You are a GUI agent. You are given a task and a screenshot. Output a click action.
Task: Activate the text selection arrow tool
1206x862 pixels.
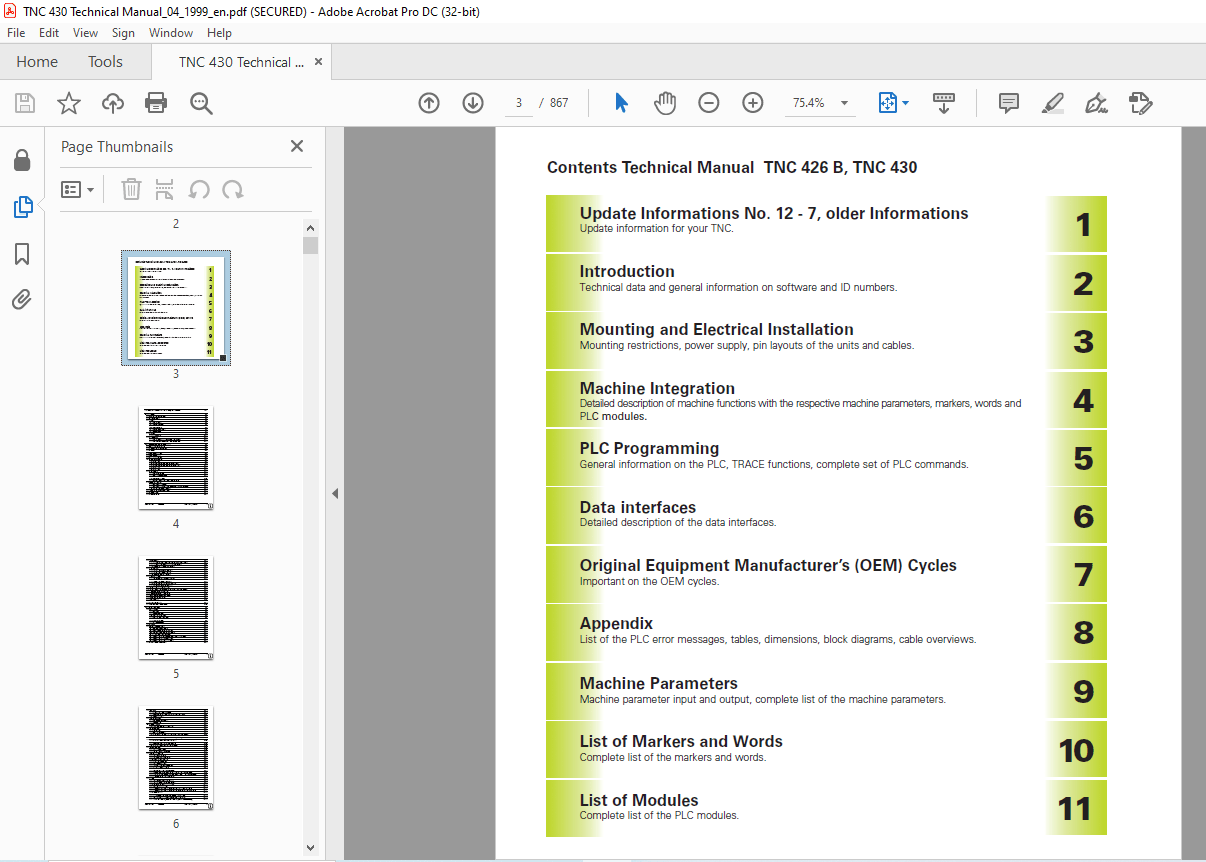click(620, 103)
